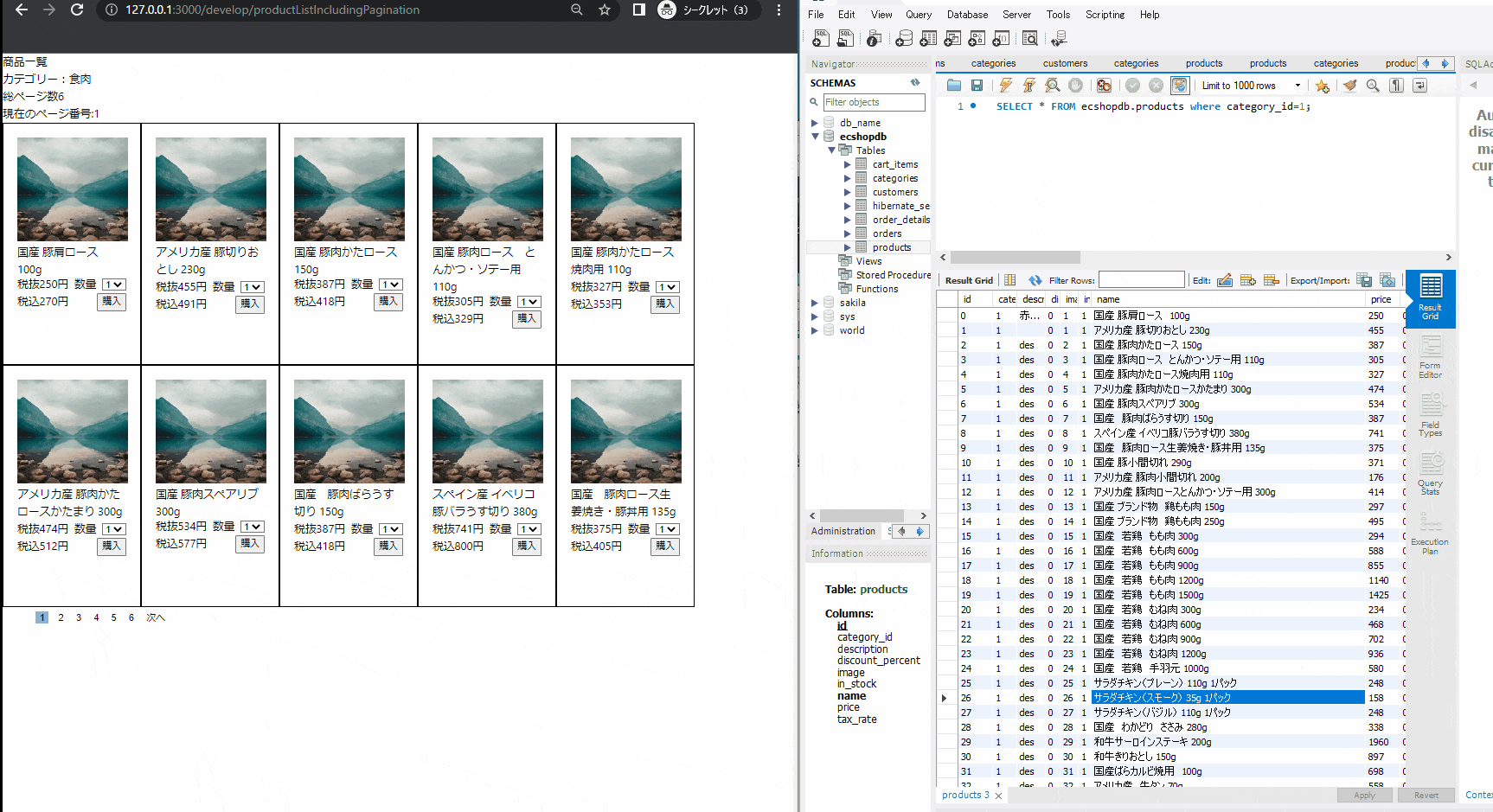Save the SQL script
1493x812 pixels.
point(977,85)
